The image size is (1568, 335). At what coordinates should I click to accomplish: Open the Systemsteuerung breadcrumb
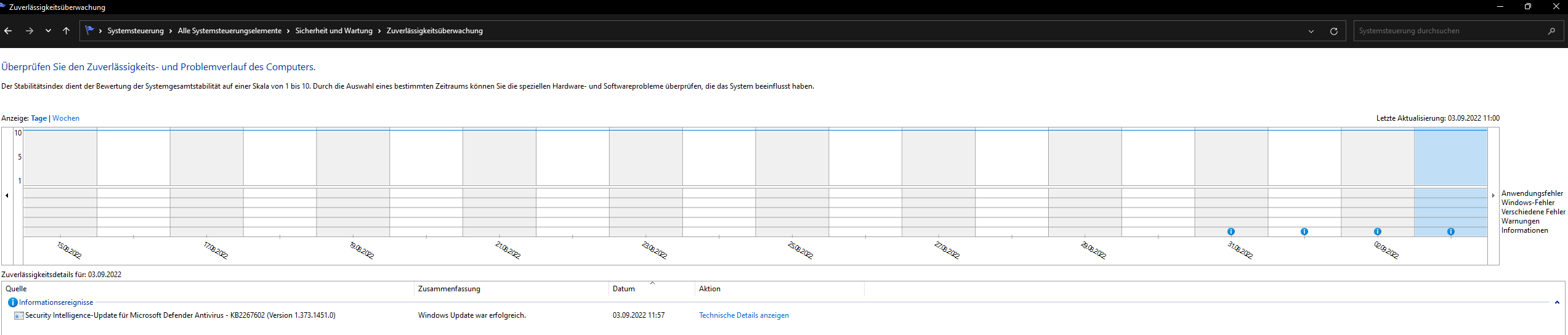pos(135,31)
